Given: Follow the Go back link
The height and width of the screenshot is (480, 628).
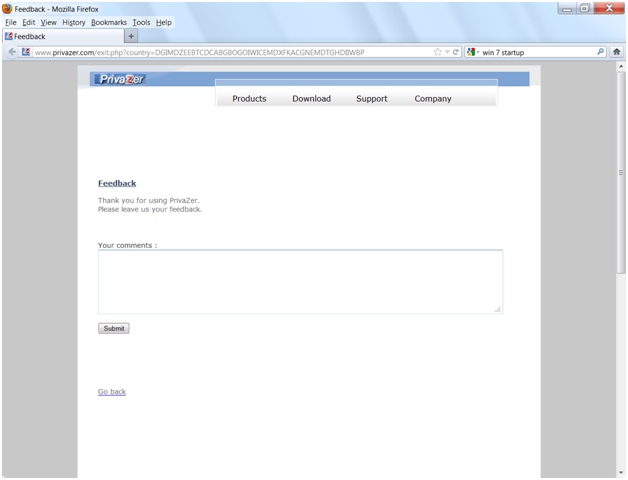Looking at the screenshot, I should click(112, 392).
